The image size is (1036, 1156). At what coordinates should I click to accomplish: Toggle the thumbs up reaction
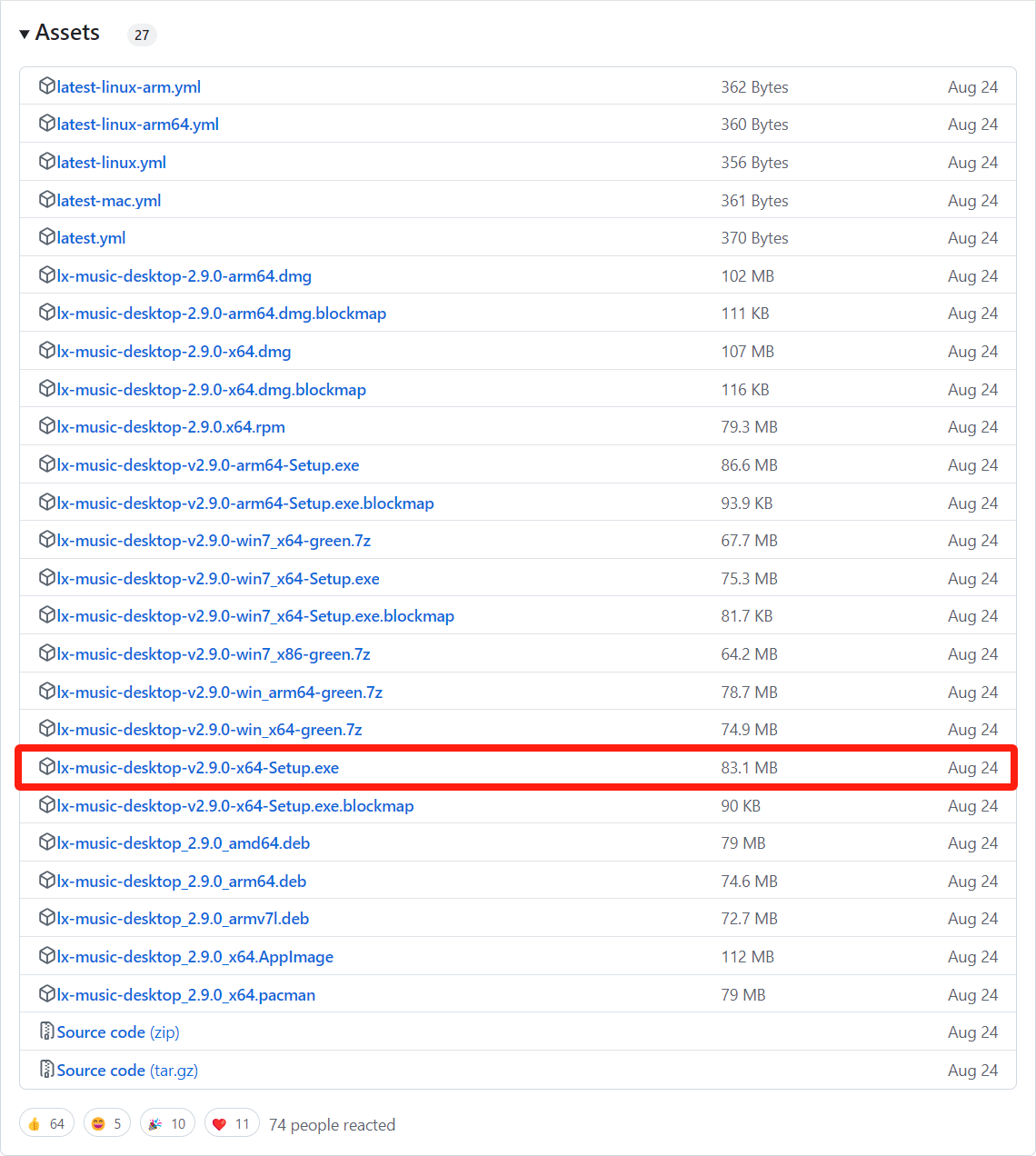pos(46,1124)
